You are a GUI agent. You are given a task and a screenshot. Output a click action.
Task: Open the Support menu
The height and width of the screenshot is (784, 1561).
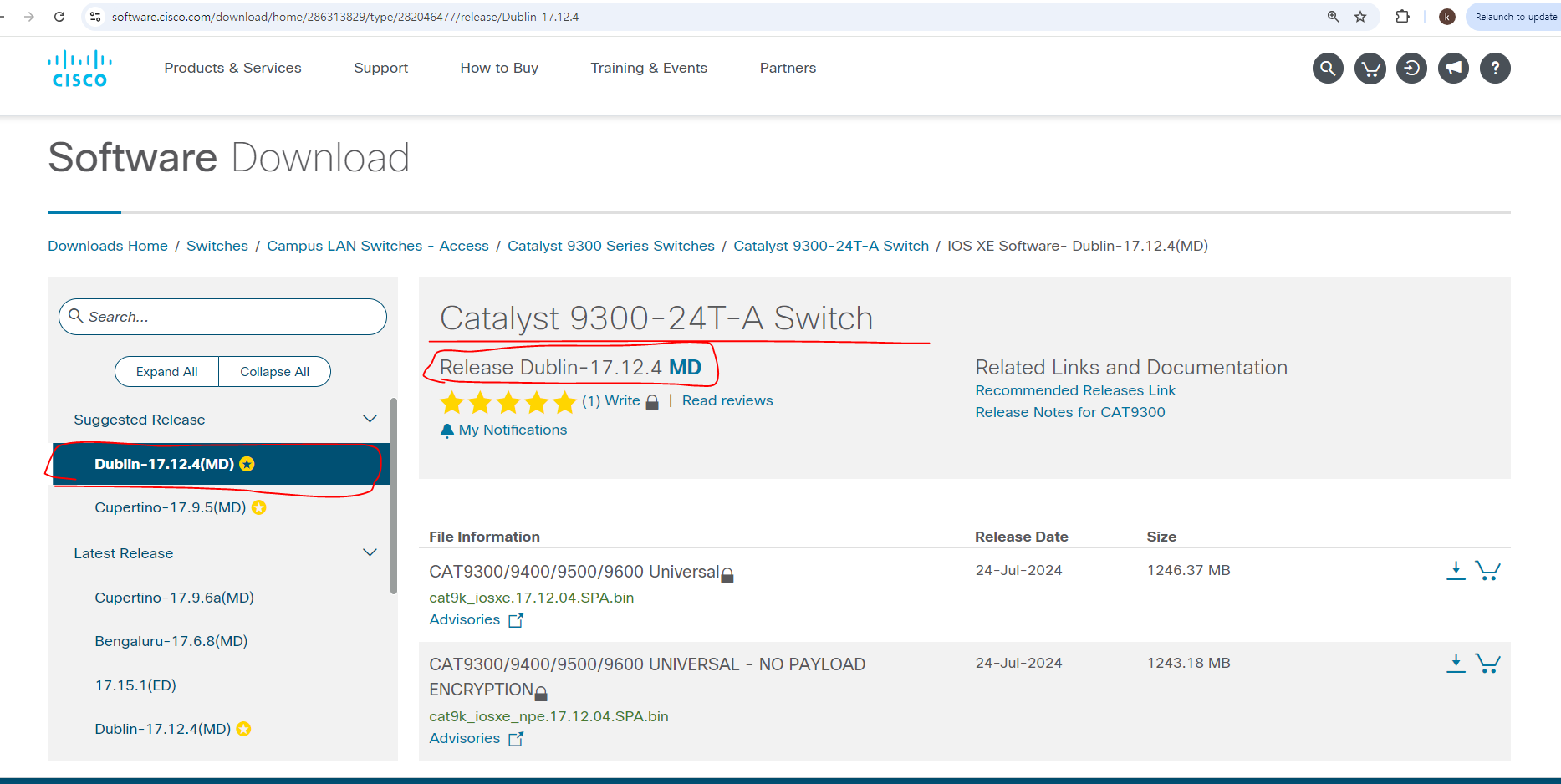coord(380,68)
